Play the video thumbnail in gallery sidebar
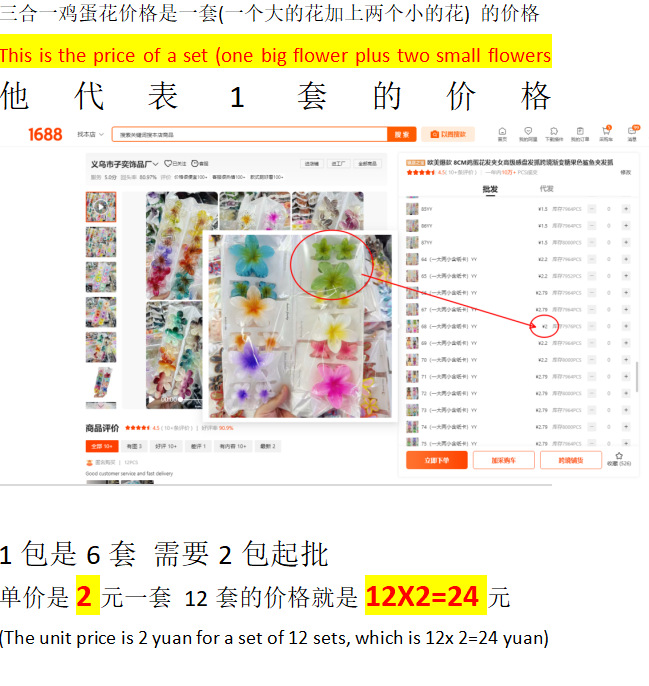 [x=101, y=206]
